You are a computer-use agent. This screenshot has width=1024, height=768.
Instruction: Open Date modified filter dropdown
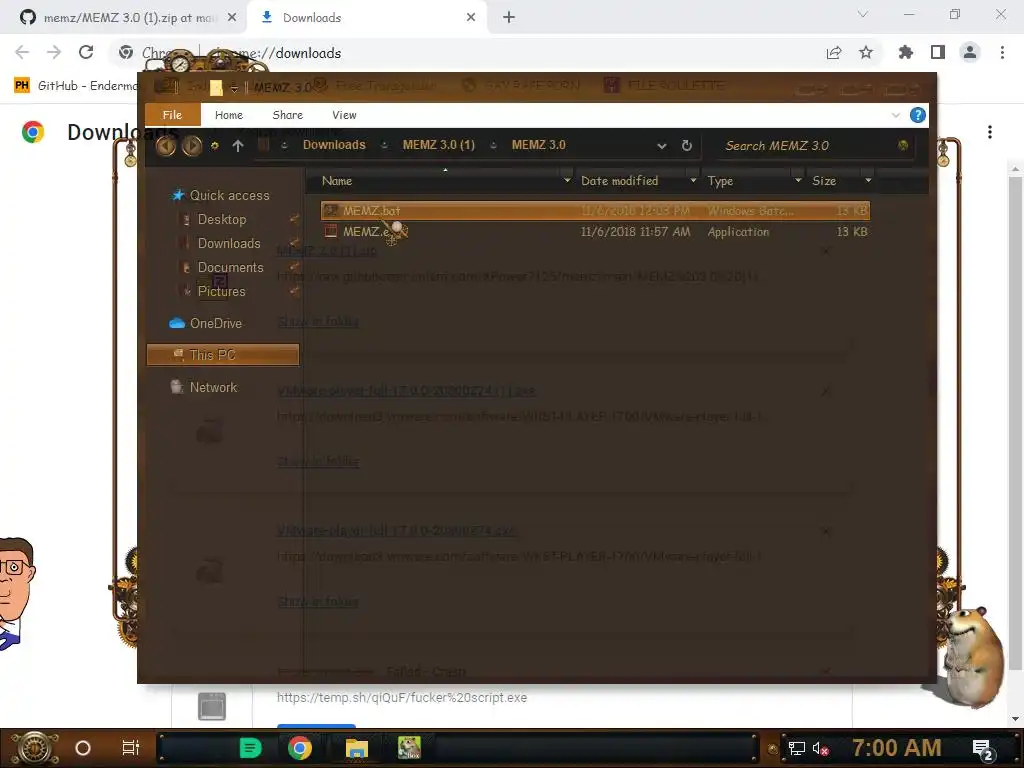tap(693, 181)
